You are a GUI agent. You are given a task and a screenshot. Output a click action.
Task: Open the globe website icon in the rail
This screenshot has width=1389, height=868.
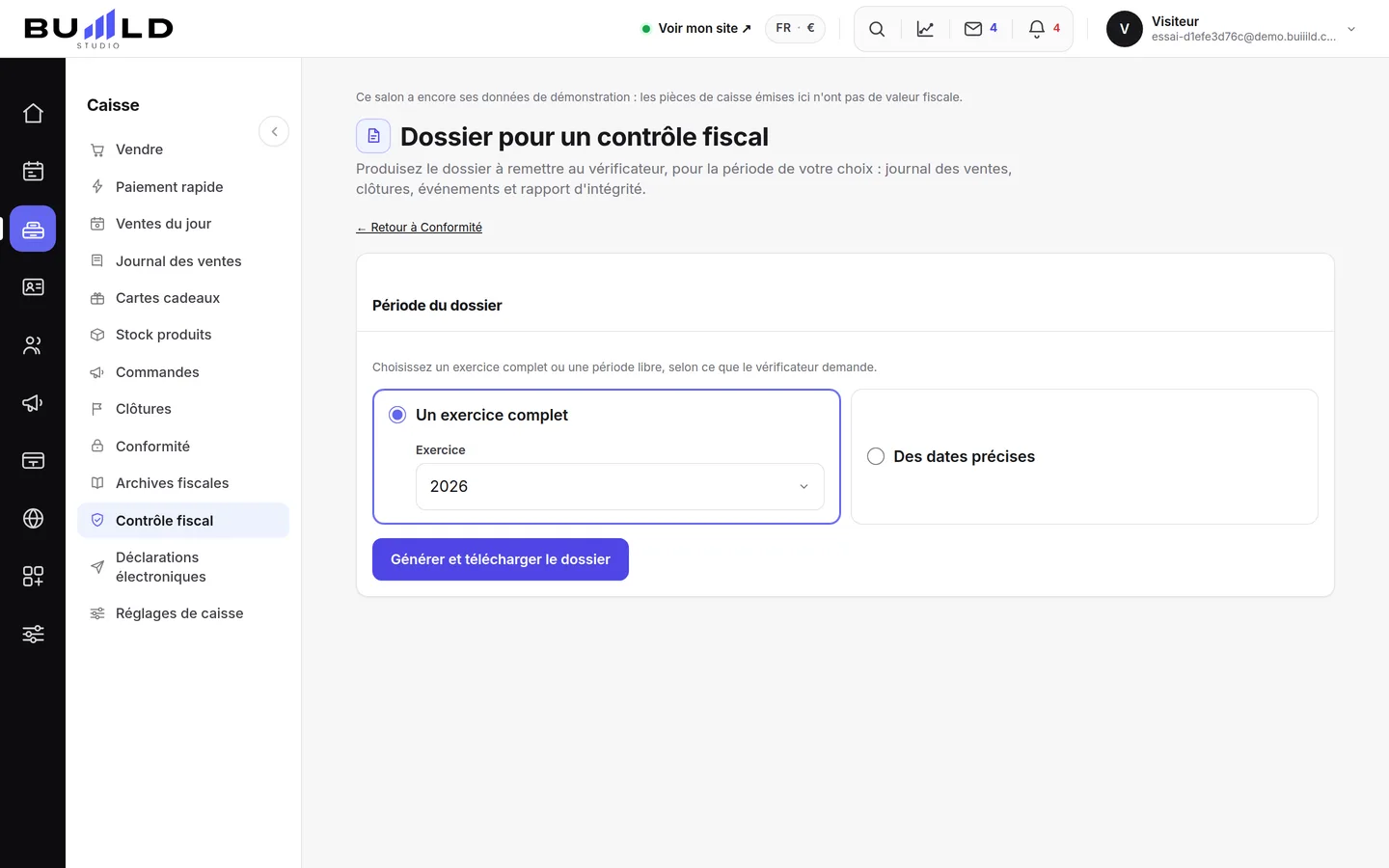[33, 519]
